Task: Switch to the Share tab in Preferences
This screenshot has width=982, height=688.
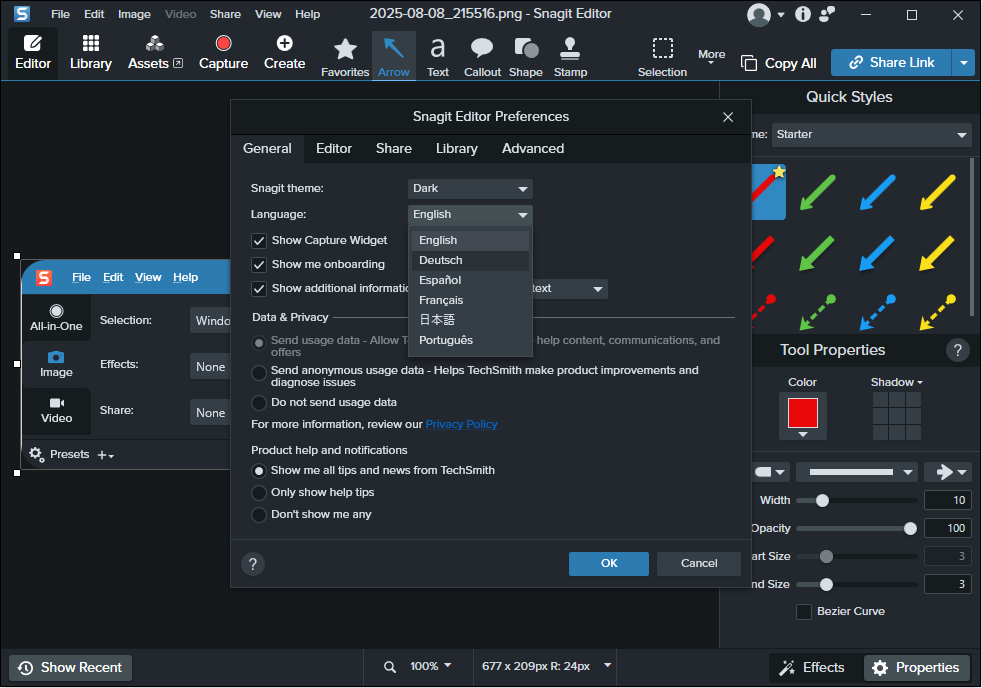Action: [x=394, y=149]
